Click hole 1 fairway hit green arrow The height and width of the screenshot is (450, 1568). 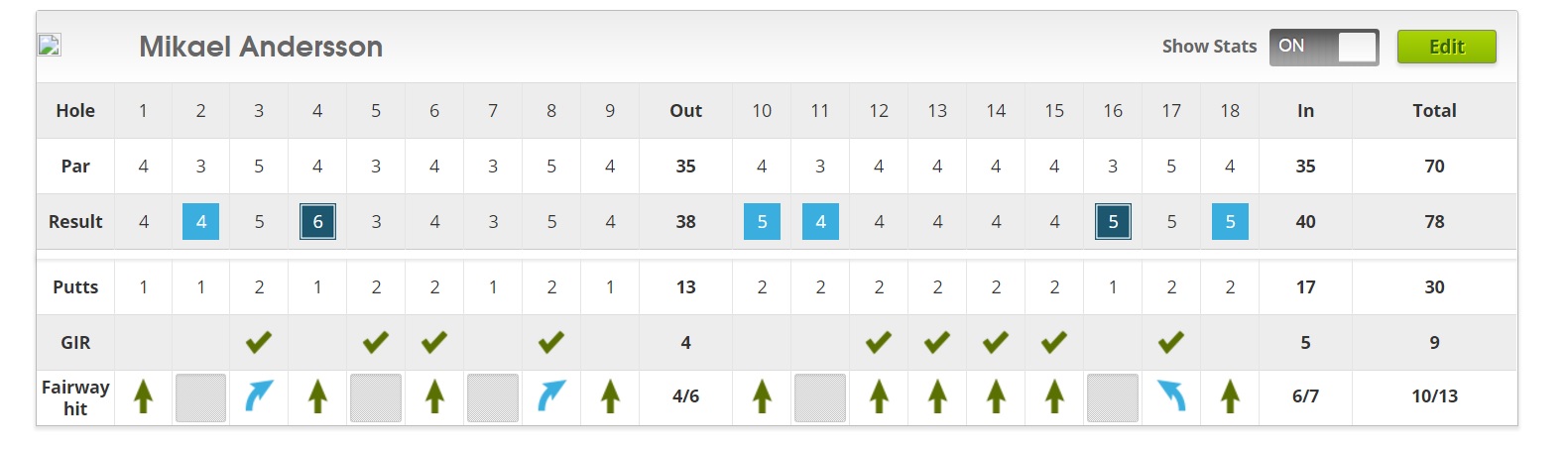pyautogui.click(x=144, y=395)
